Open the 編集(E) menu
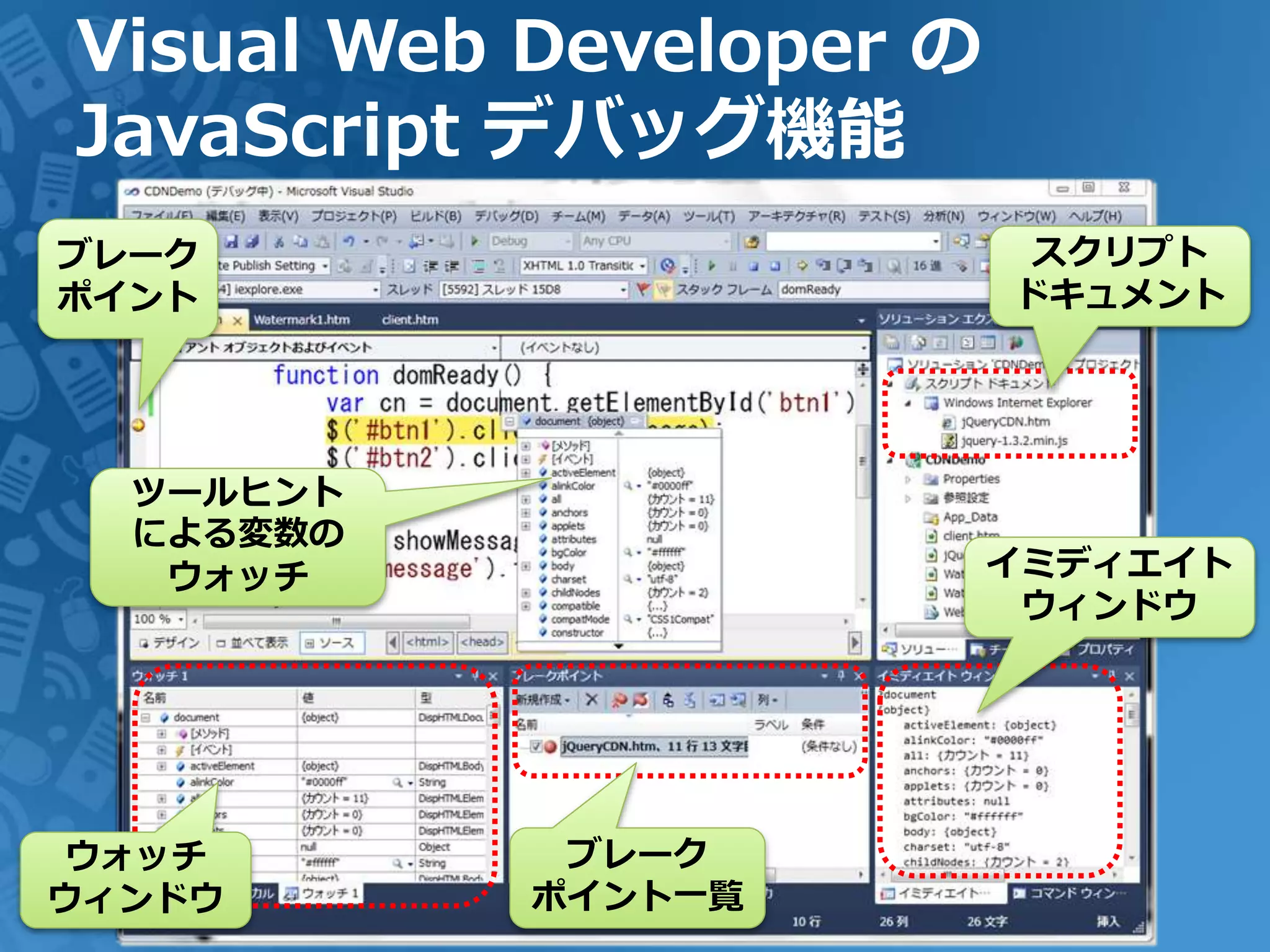This screenshot has height=952, width=1270. coord(225,216)
